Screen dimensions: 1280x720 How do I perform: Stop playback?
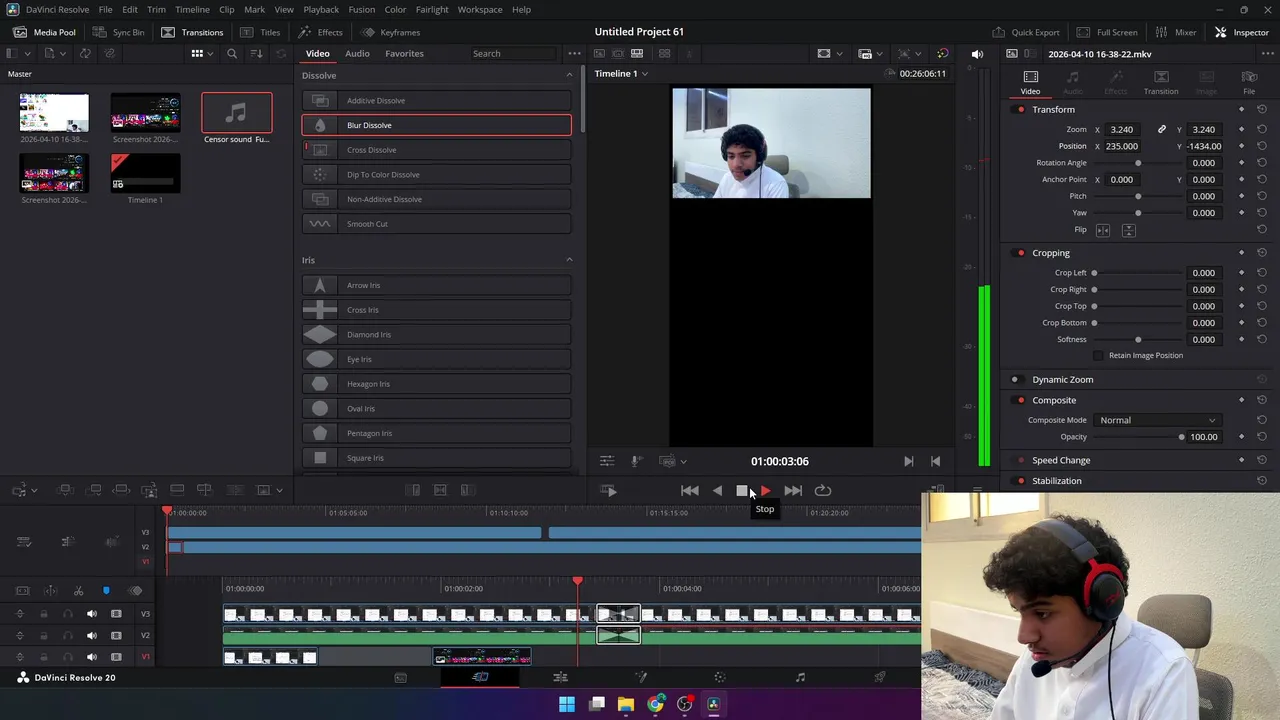point(742,491)
